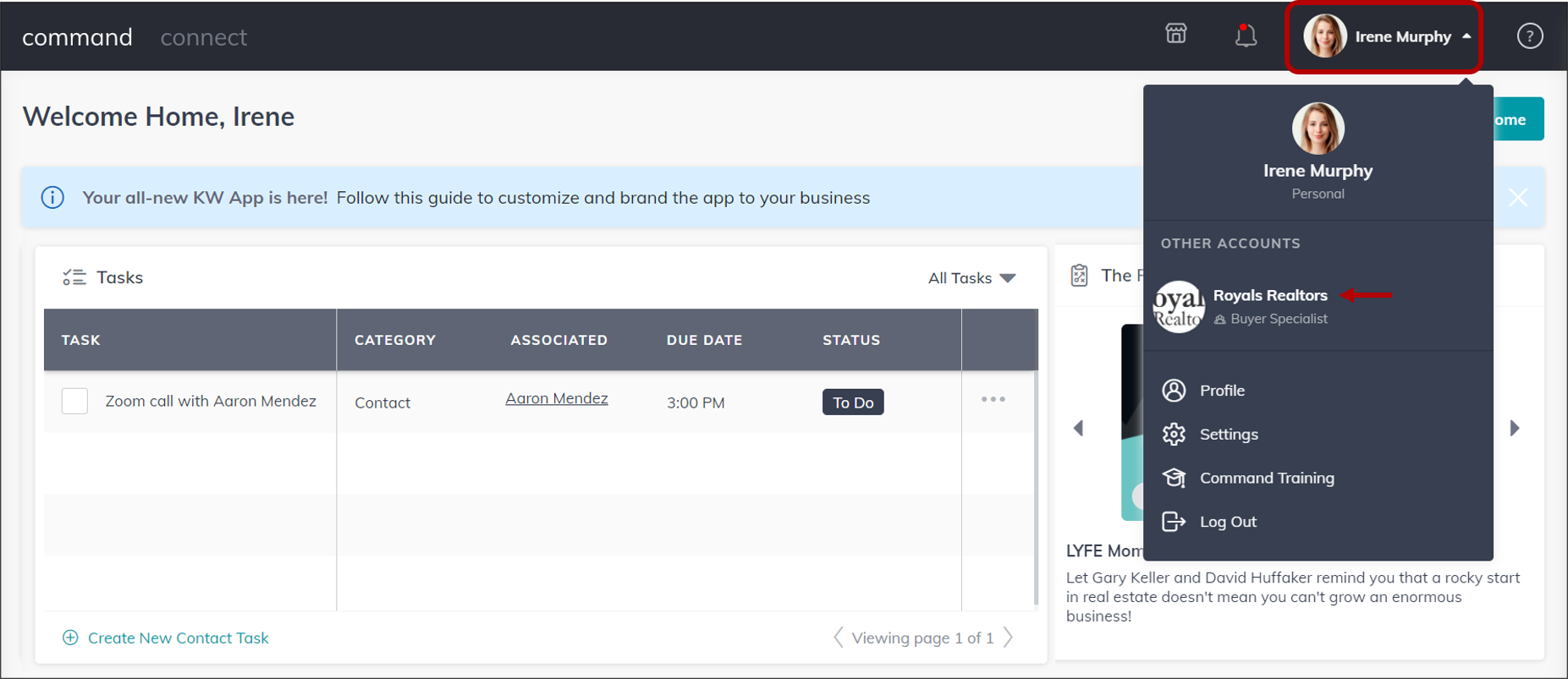Click the Profile person icon
This screenshot has width=1568, height=679.
coord(1174,390)
